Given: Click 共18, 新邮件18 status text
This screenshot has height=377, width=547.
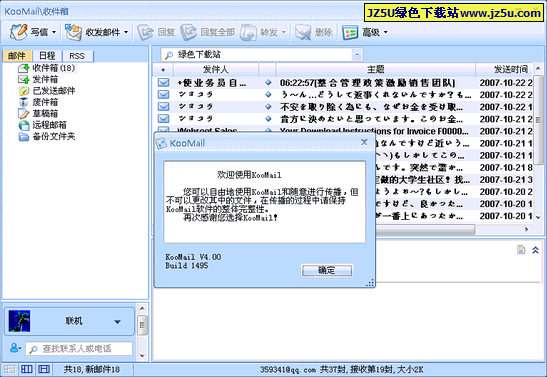Looking at the screenshot, I should tap(91, 369).
